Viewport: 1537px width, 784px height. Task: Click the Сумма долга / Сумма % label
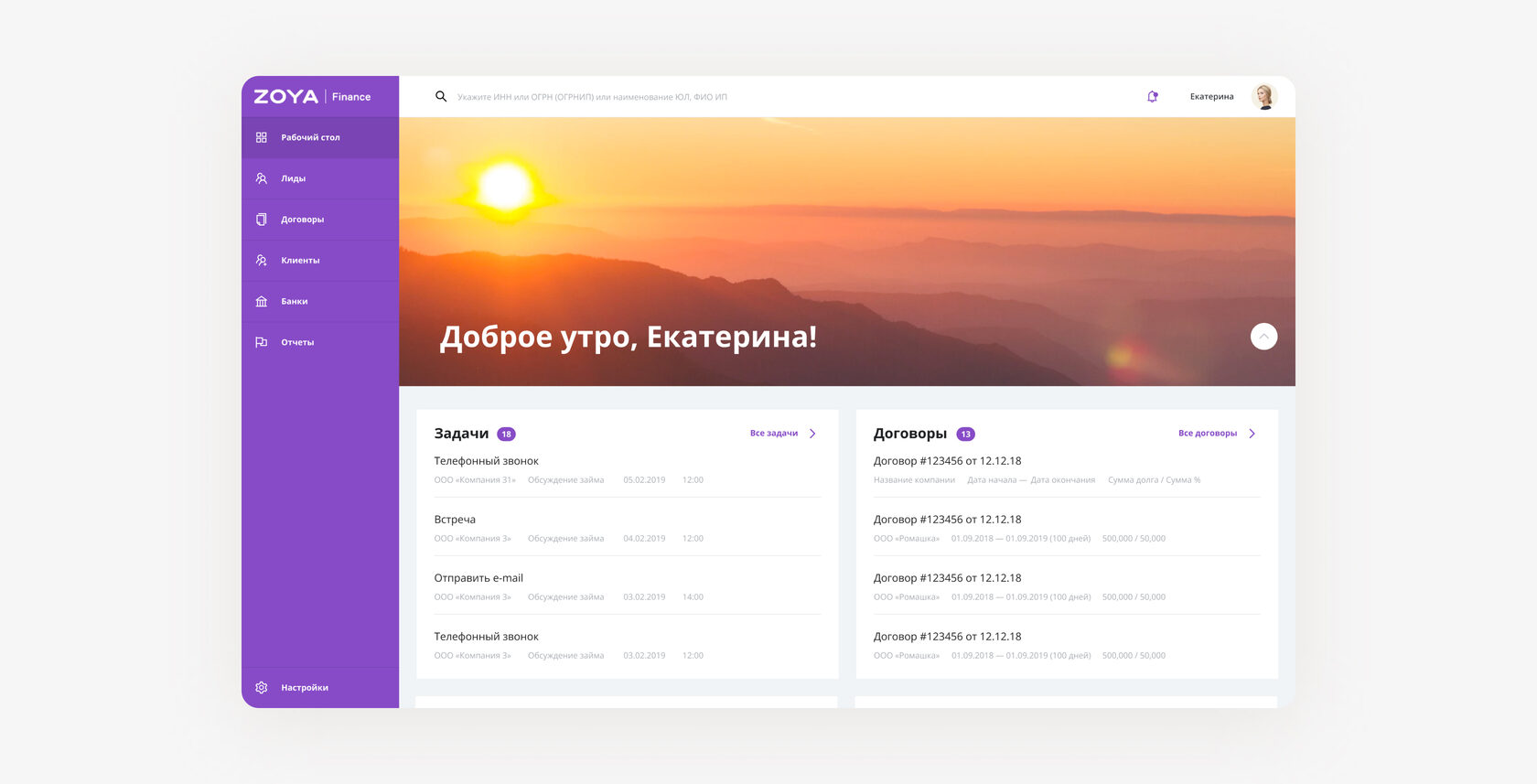1154,480
